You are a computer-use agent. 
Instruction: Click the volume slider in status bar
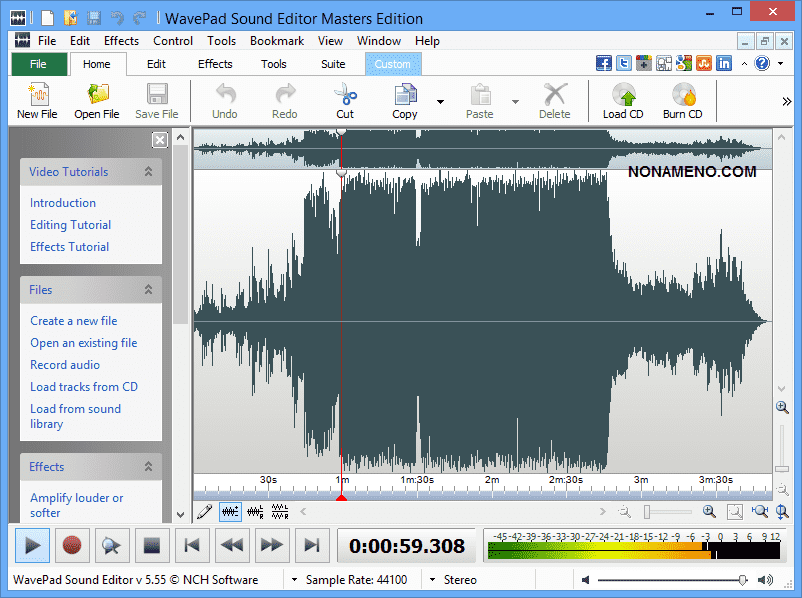click(x=670, y=580)
